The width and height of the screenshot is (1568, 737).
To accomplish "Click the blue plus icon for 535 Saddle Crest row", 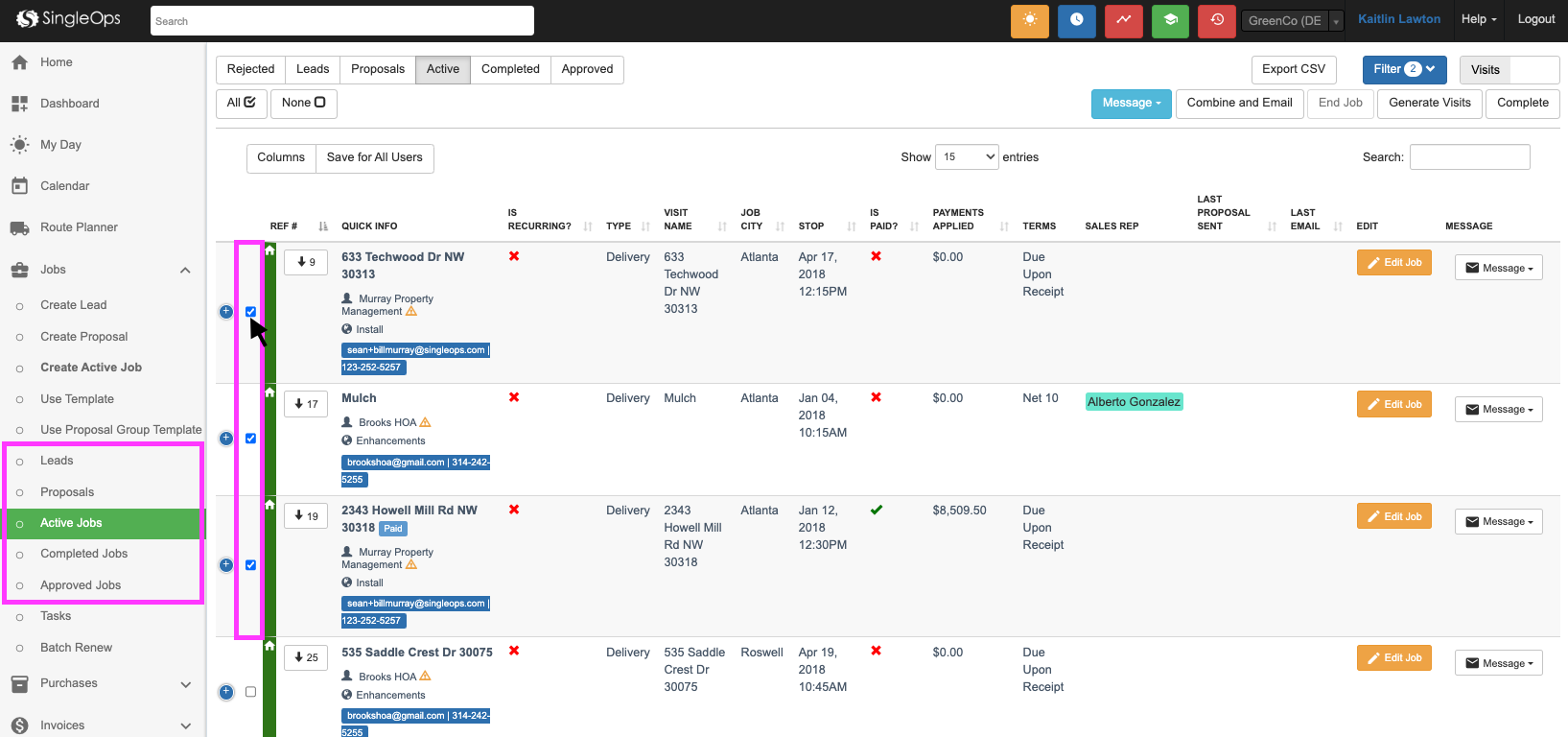I will coord(226,692).
